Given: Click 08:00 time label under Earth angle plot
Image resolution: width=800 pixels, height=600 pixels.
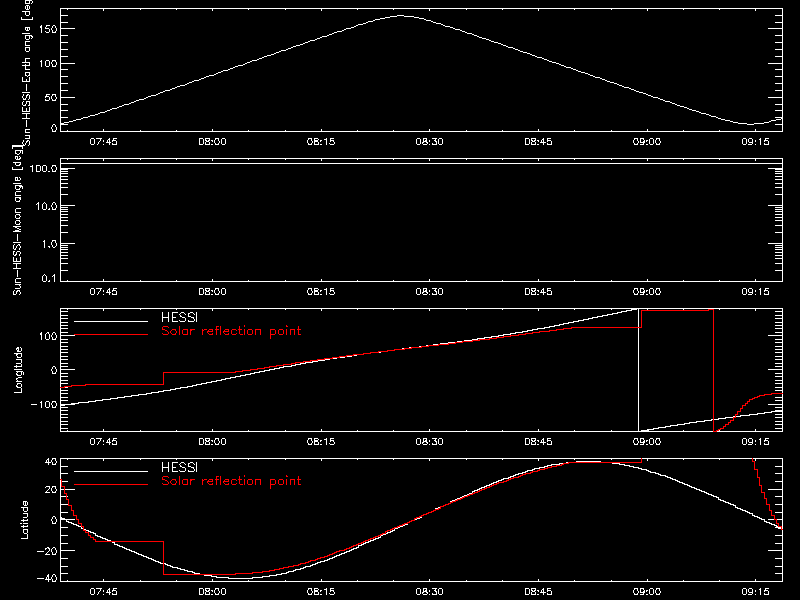Looking at the screenshot, I should tap(212, 141).
